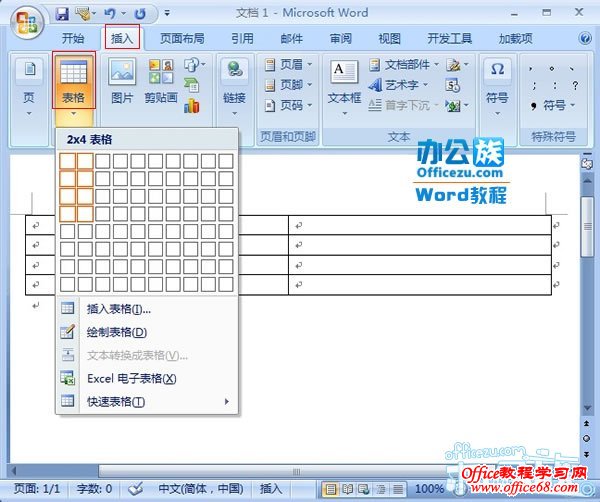Pick the top-left cell of the table grid

(67, 161)
